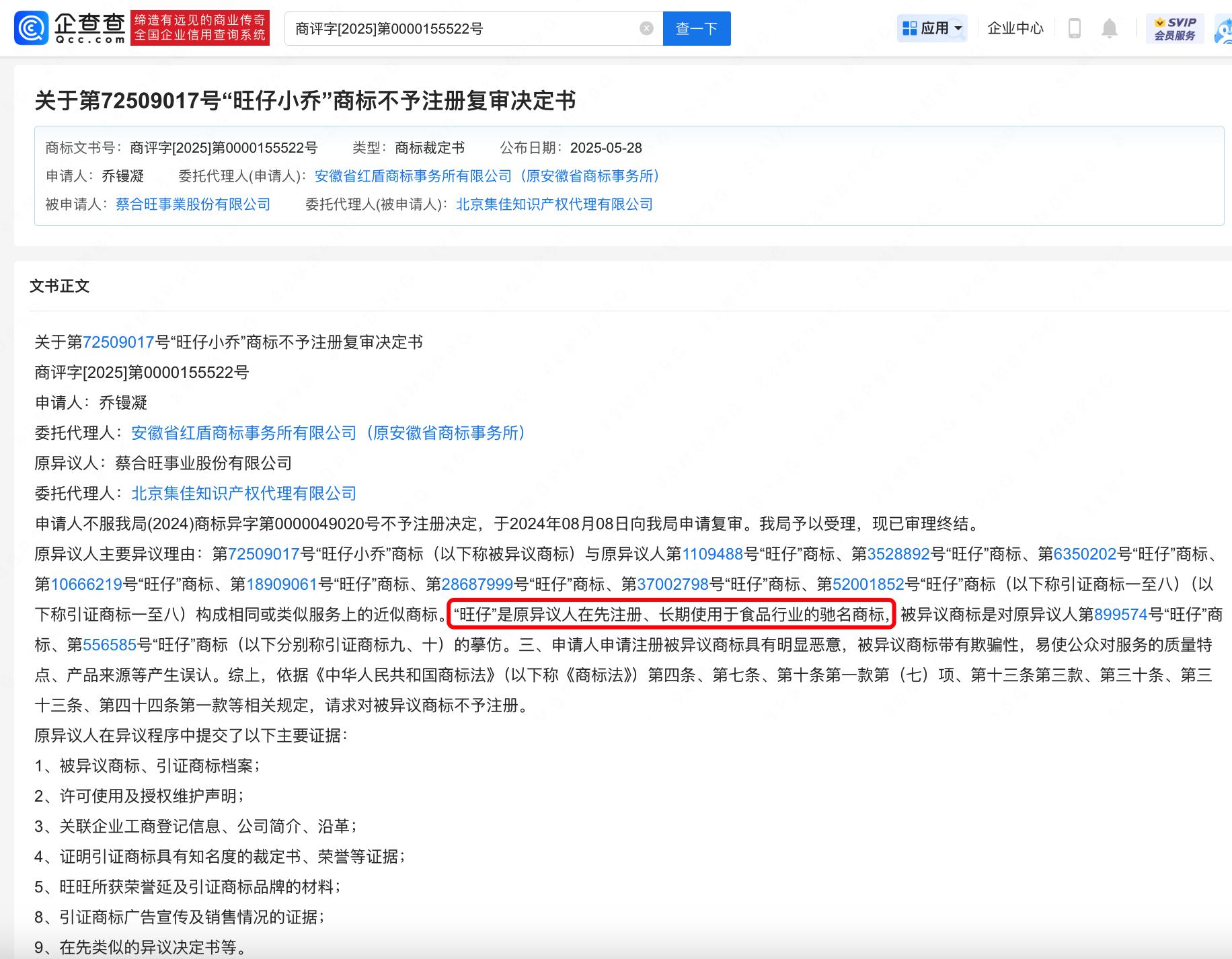Open trademark number 10666219 link

[x=87, y=584]
